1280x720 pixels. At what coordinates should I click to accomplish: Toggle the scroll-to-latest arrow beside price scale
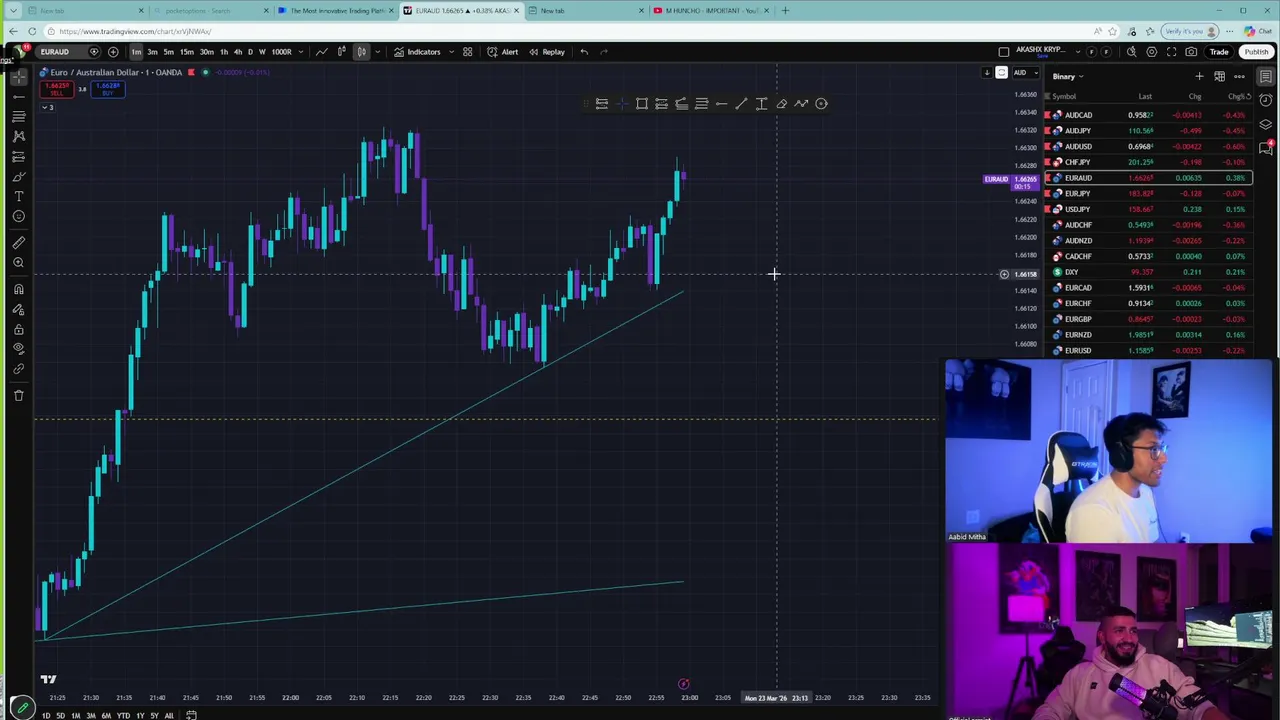coord(986,73)
